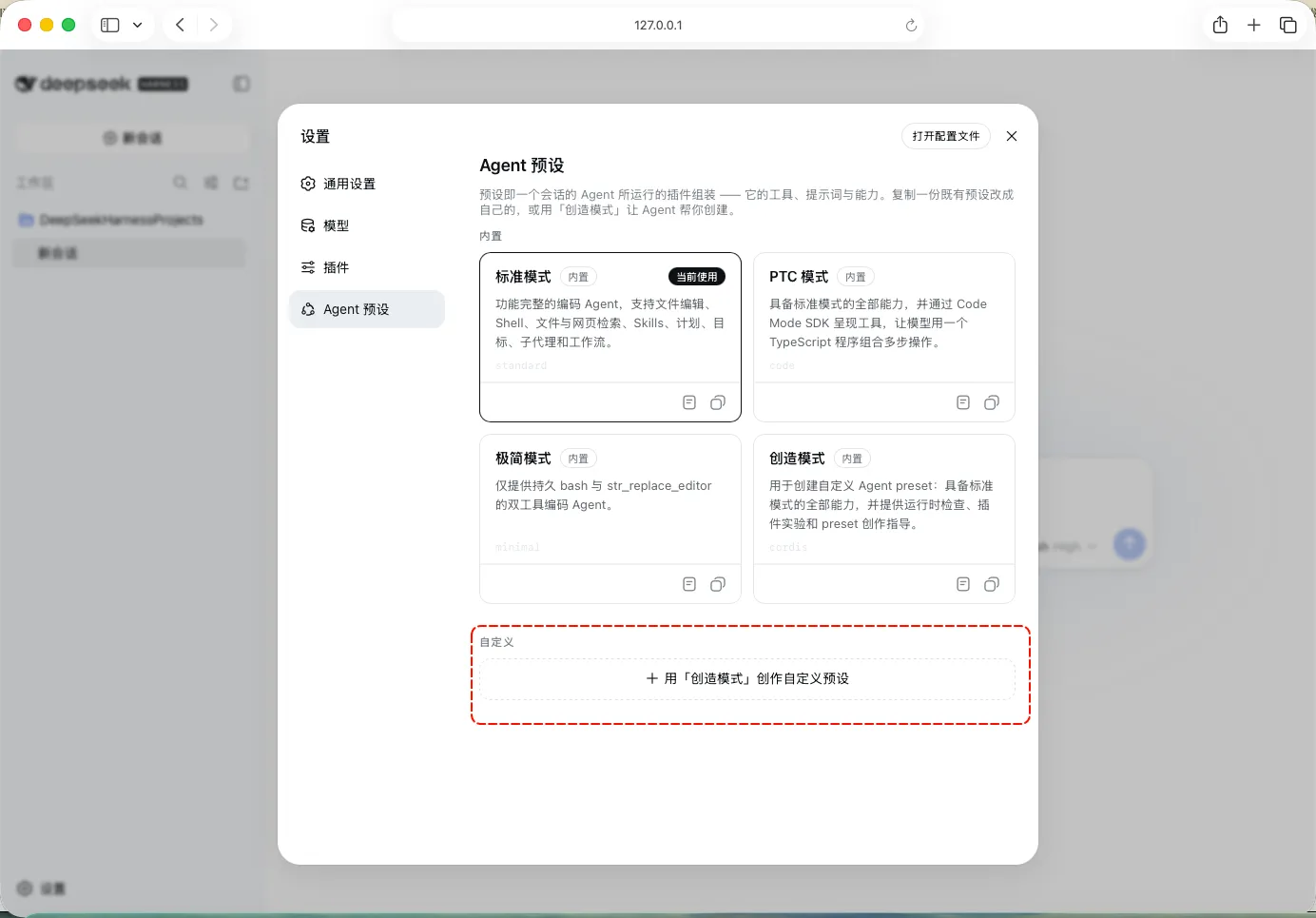Open 通用设置 settings section
Screen dimensions: 1316x918
click(367, 184)
